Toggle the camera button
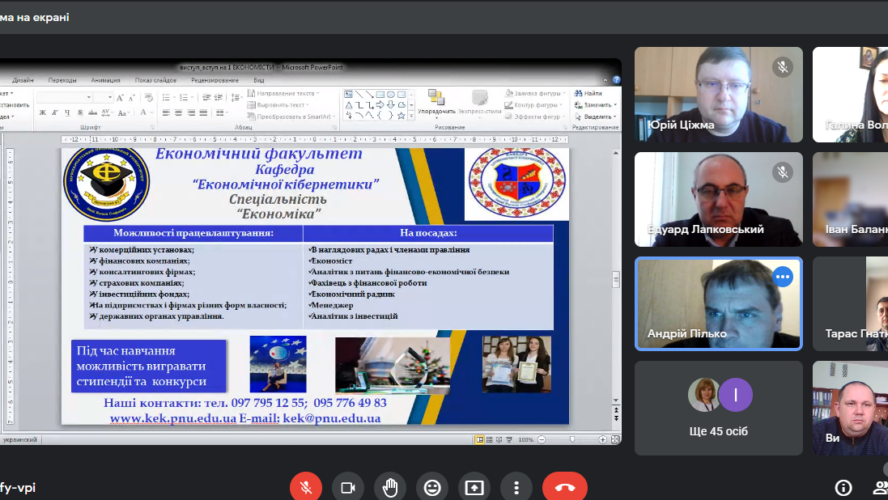The height and width of the screenshot is (500, 888). pyautogui.click(x=348, y=488)
